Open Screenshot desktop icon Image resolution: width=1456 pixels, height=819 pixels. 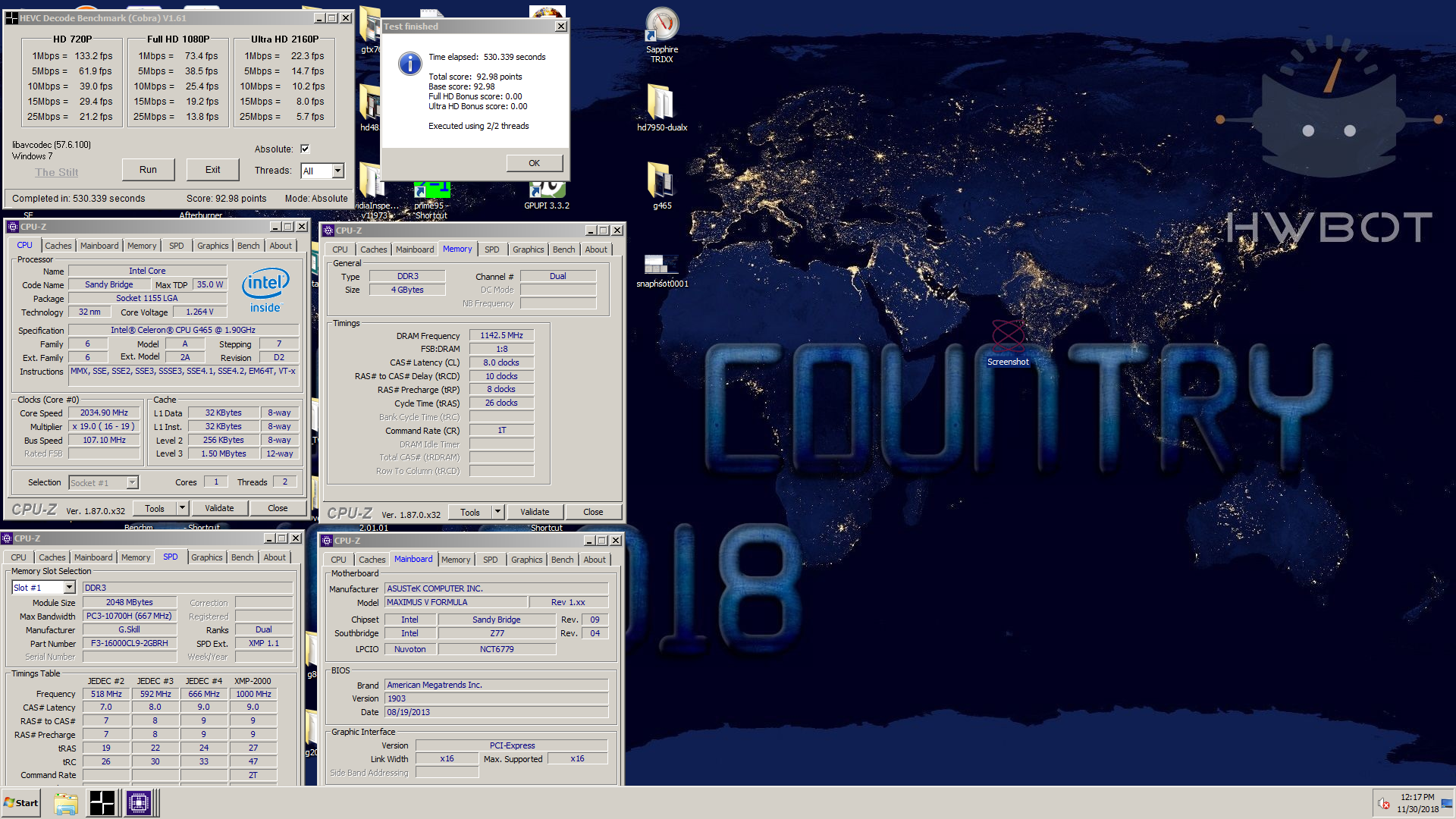coord(1008,343)
